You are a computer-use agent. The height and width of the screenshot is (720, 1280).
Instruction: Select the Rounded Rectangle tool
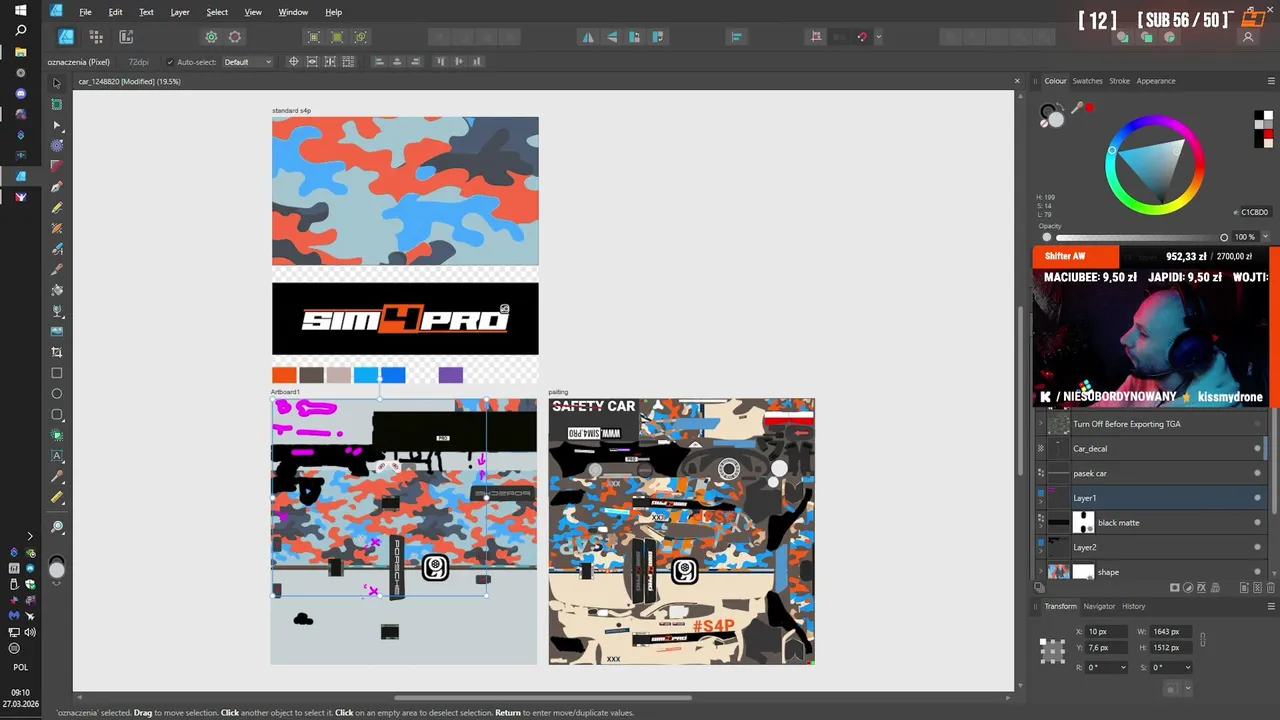click(x=57, y=414)
